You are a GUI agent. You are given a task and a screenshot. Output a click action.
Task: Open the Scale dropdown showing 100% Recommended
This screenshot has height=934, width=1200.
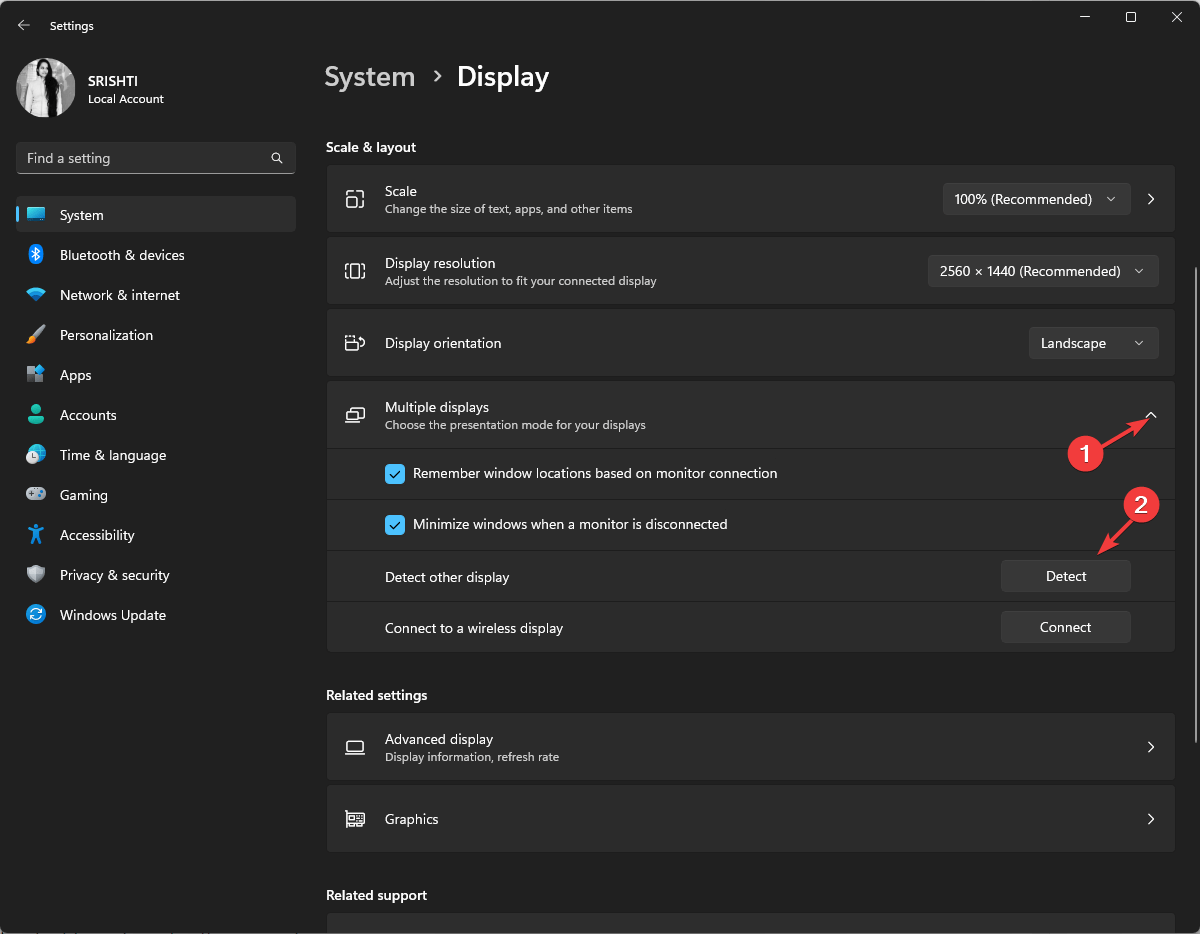click(x=1036, y=199)
